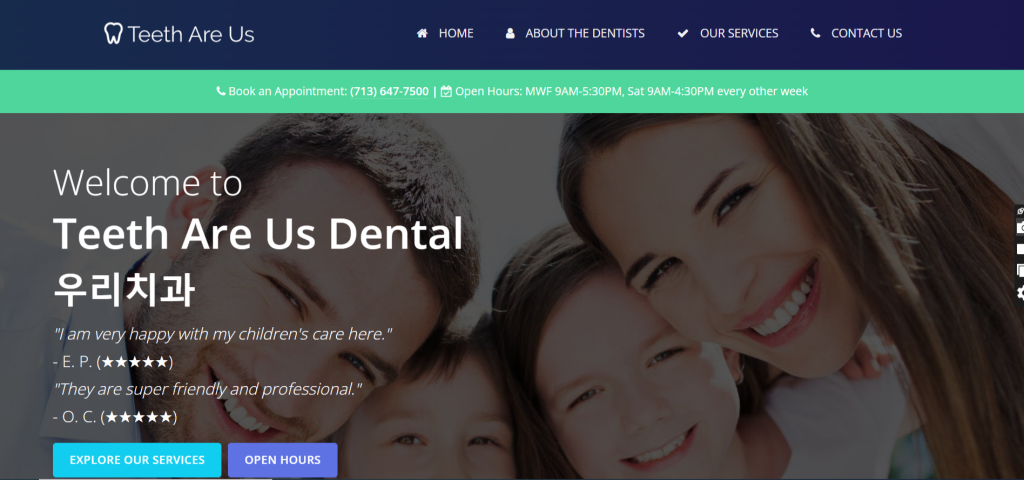Click the five-star rating by E. P.
The image size is (1024, 480).
point(135,362)
